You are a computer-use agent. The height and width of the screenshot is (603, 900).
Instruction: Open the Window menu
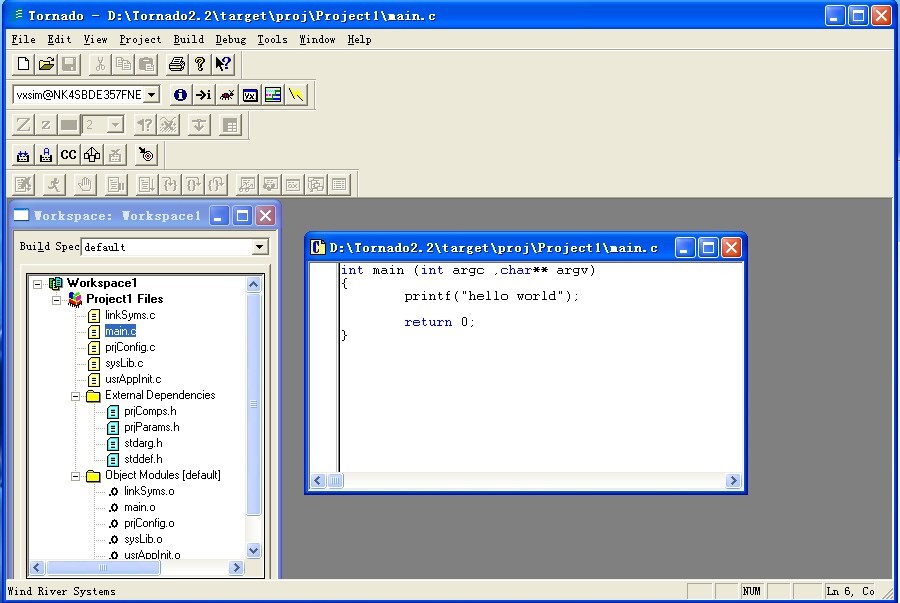click(x=317, y=40)
